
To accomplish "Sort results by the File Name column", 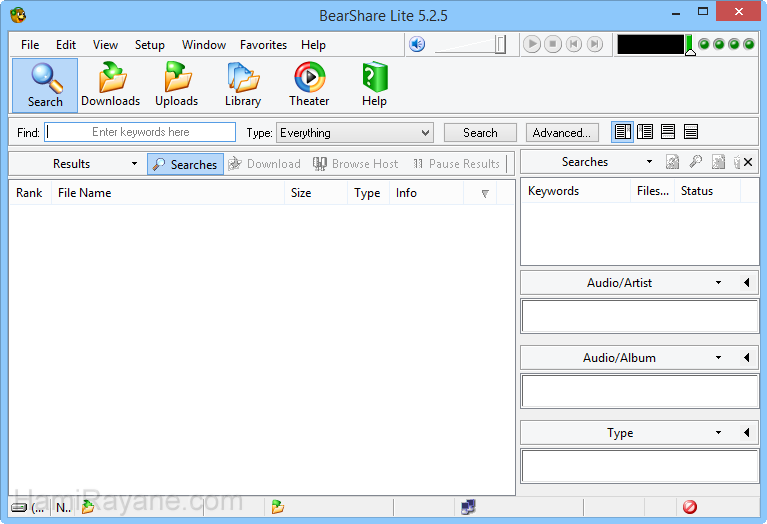I will pyautogui.click(x=168, y=193).
